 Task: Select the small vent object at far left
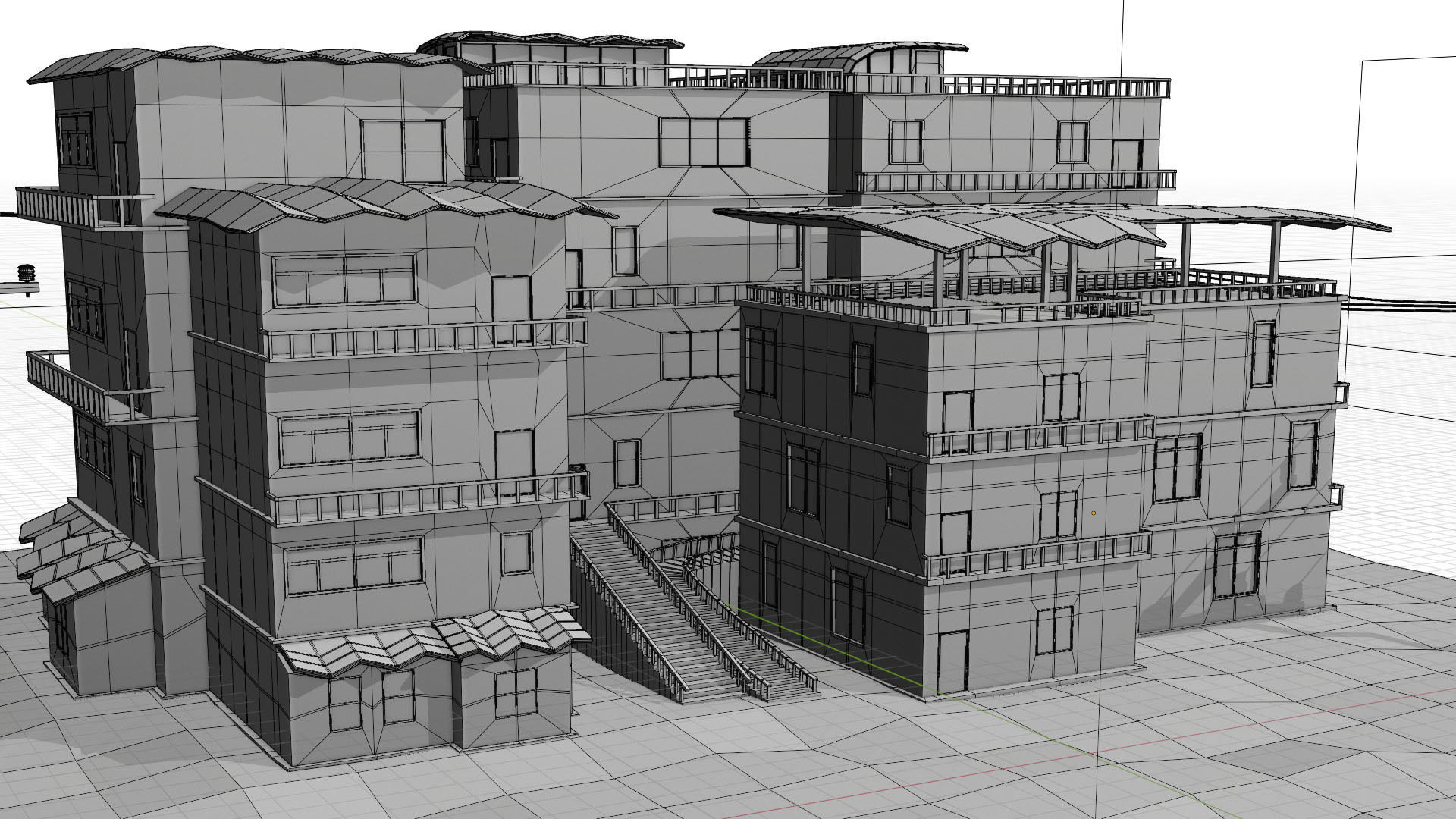[27, 272]
